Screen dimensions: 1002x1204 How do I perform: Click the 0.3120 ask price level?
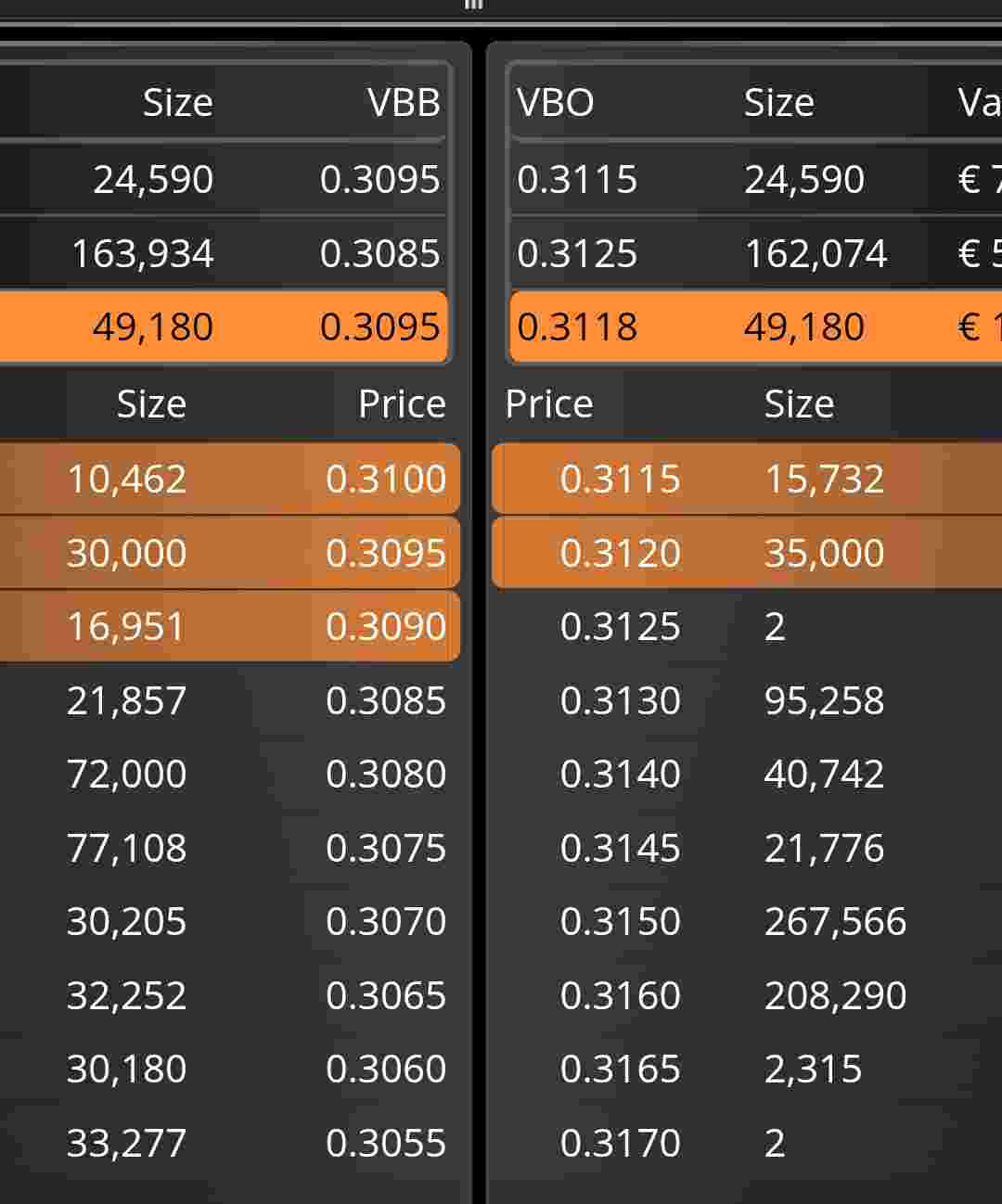point(747,553)
